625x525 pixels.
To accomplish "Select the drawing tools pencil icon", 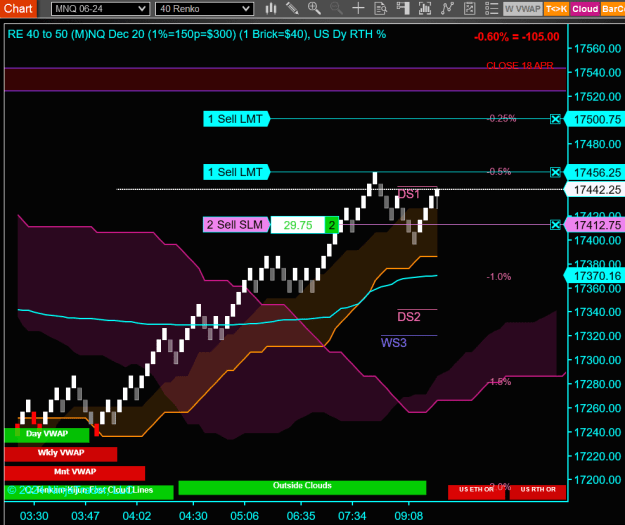I will tap(293, 8).
